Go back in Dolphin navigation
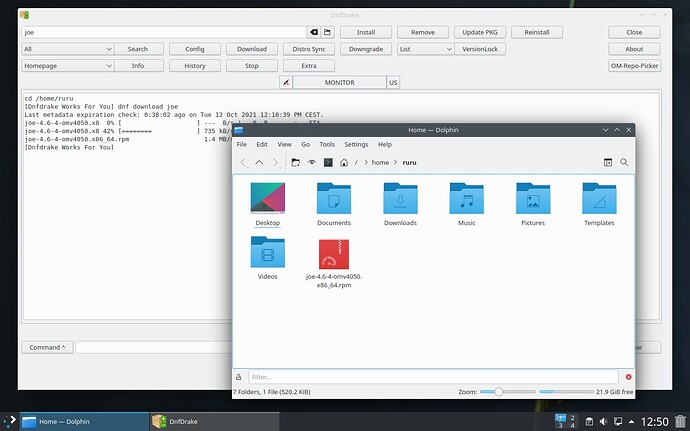The width and height of the screenshot is (690, 431). (x=243, y=162)
